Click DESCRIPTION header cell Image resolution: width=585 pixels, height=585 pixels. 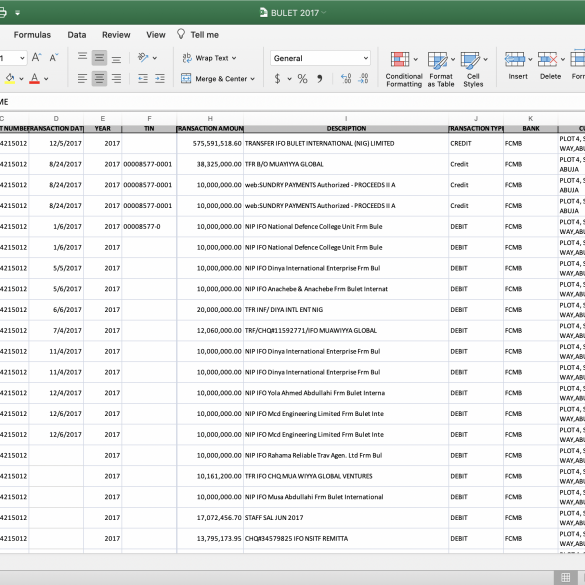(346, 128)
